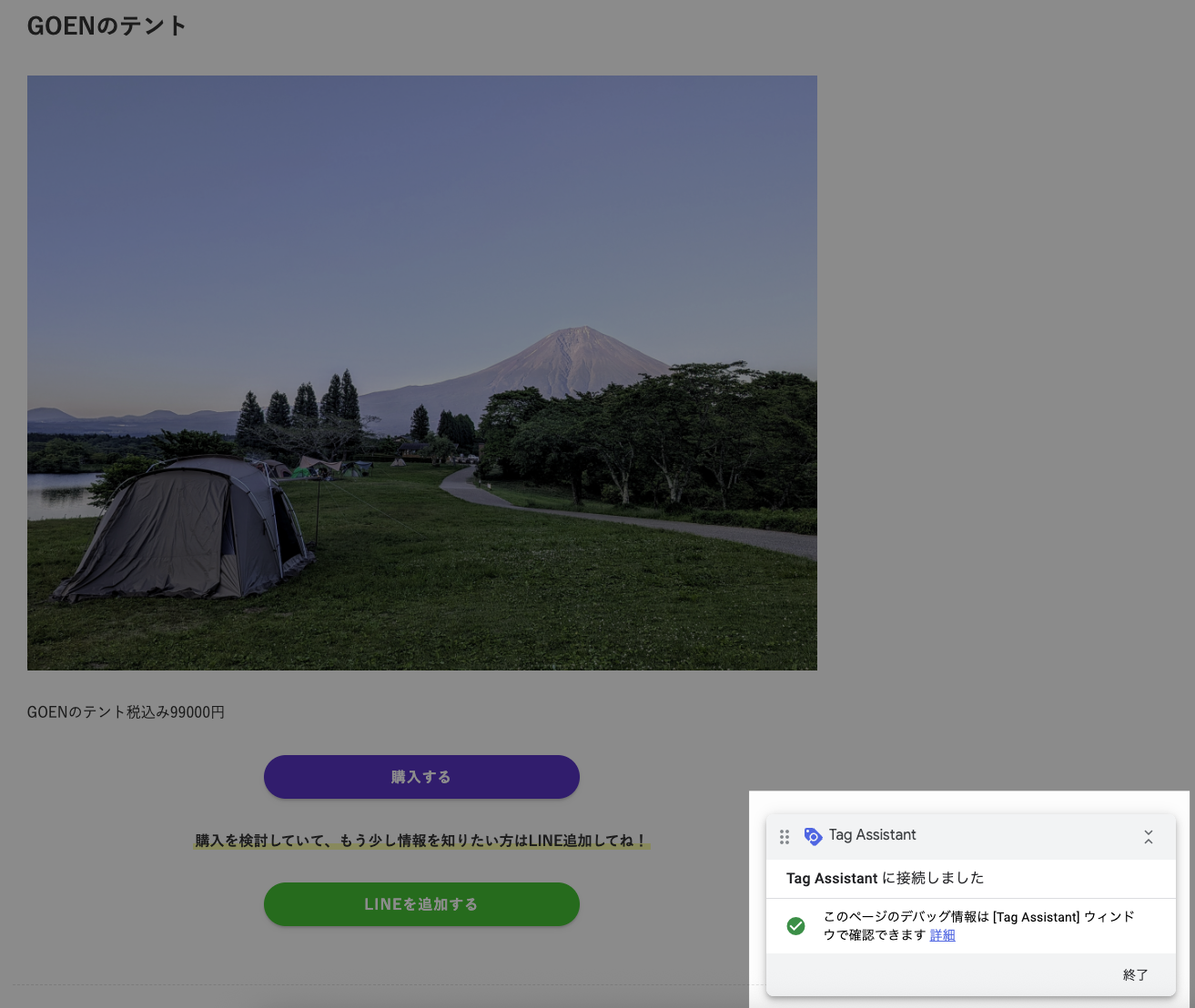Open the 詳細 link
This screenshot has height=1008, width=1195.
942,935
